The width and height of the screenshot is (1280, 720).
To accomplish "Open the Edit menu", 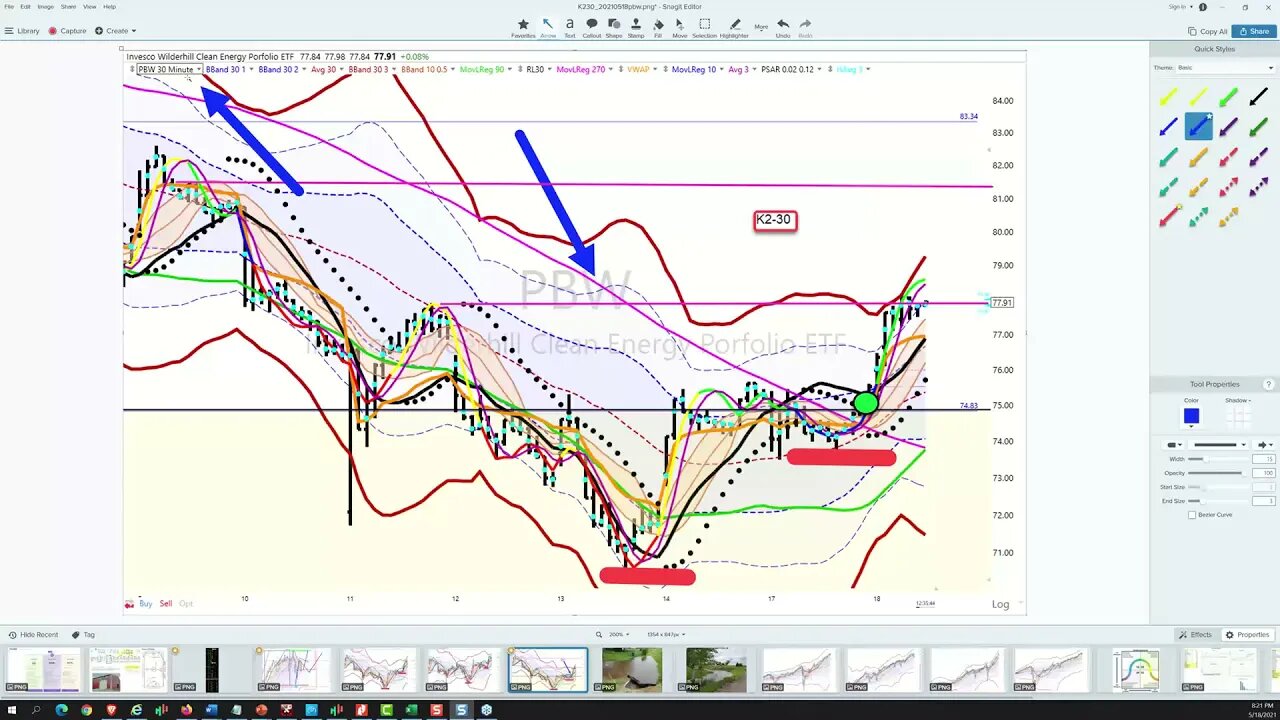I will (x=25, y=6).
